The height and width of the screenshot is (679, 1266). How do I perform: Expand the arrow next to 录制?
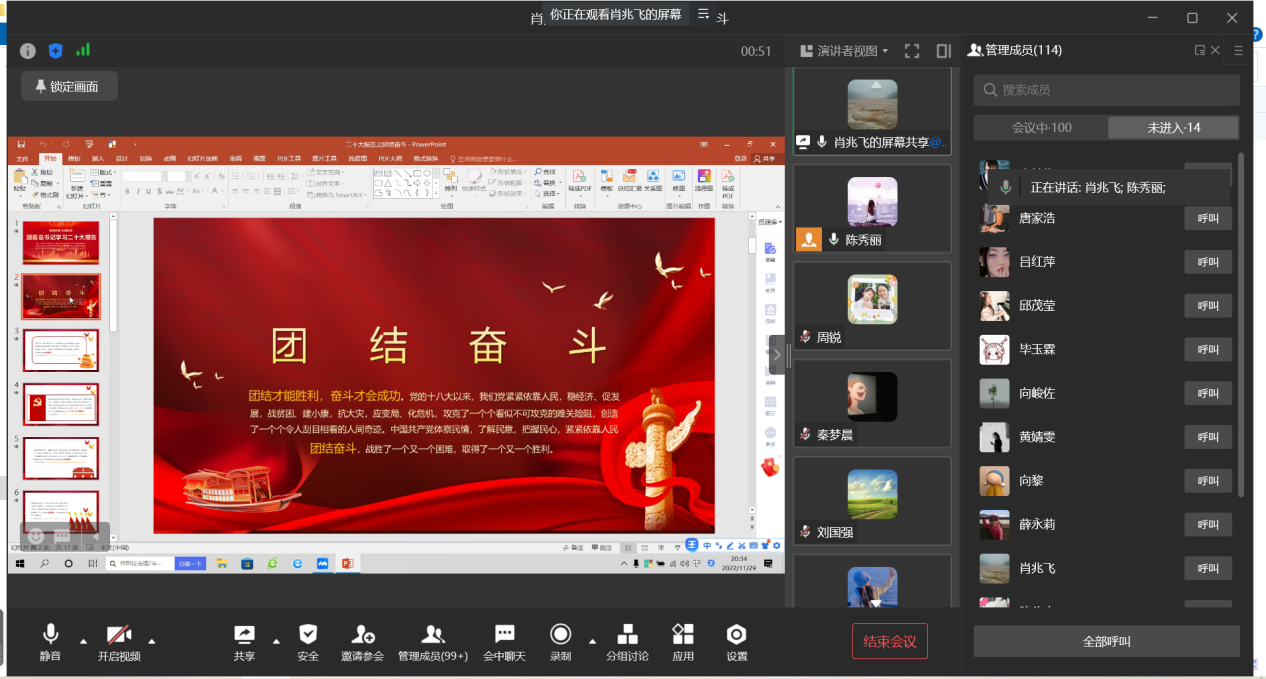592,641
